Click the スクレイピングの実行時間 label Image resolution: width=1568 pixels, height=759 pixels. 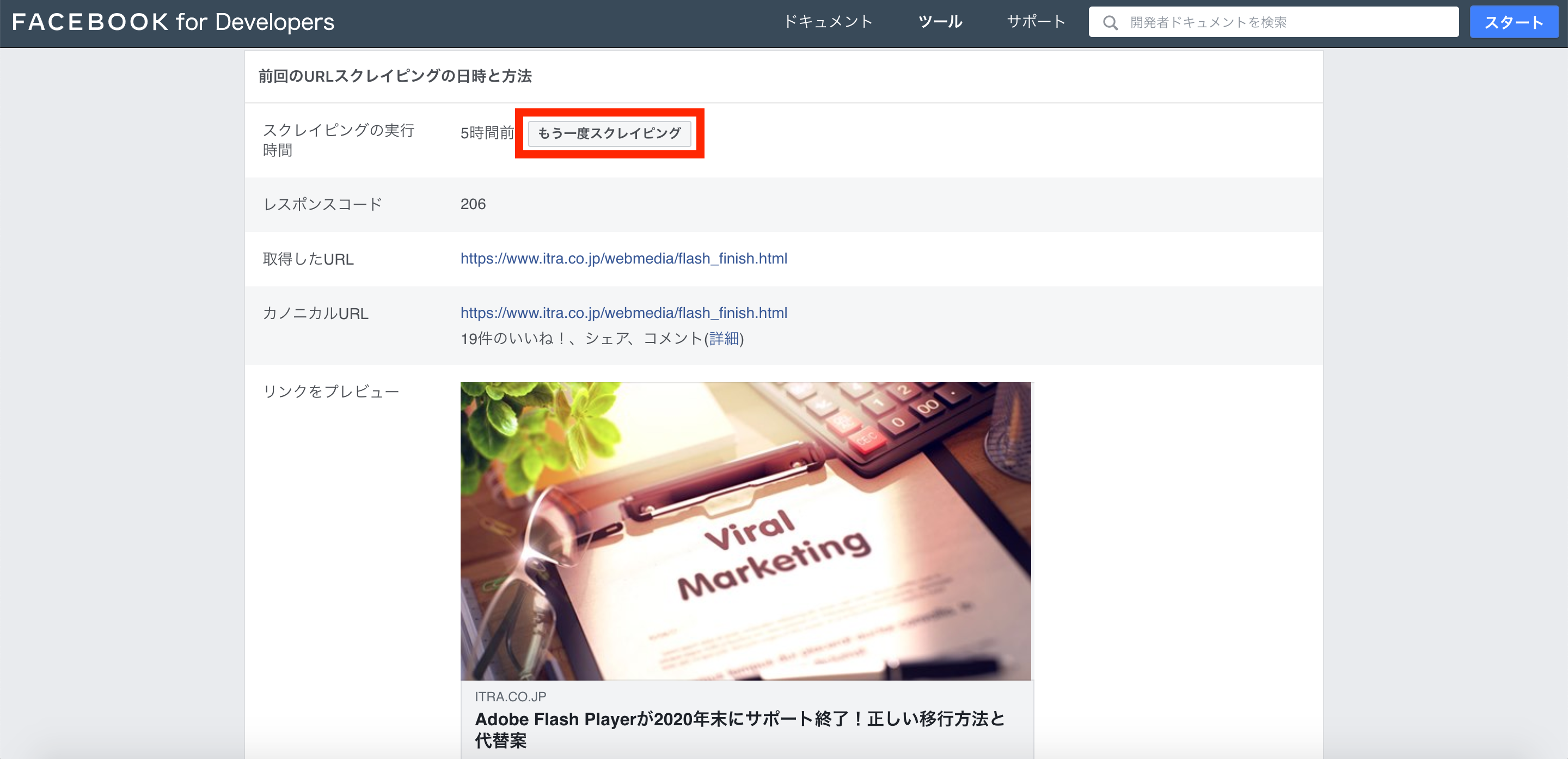click(339, 140)
